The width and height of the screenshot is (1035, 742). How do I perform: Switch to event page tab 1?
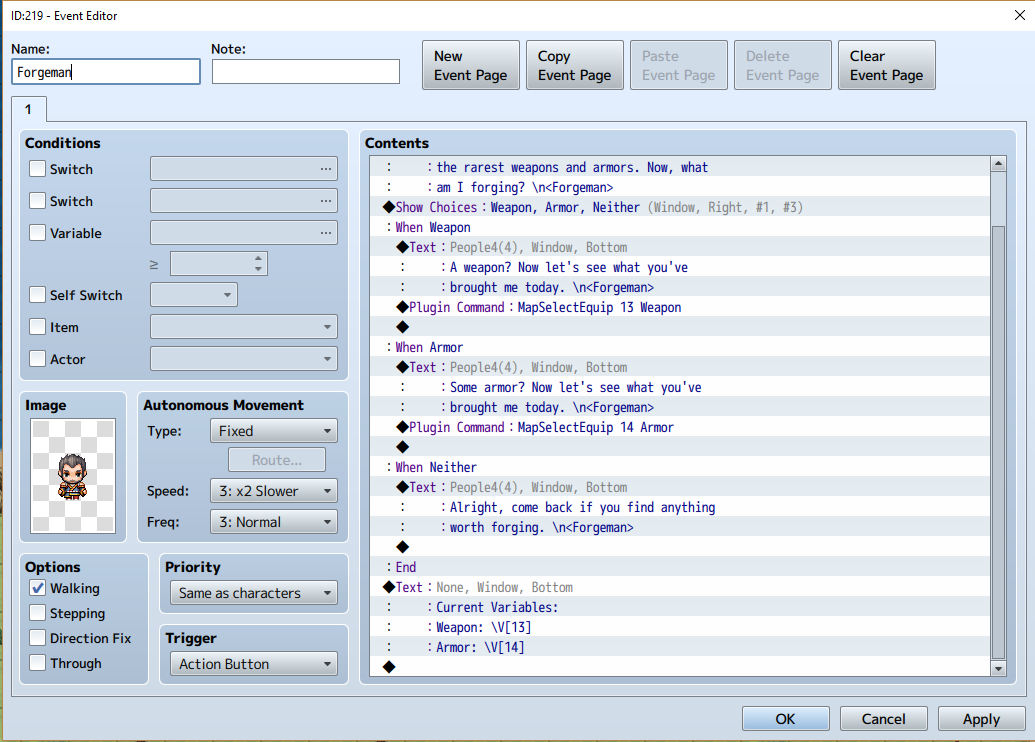click(28, 110)
